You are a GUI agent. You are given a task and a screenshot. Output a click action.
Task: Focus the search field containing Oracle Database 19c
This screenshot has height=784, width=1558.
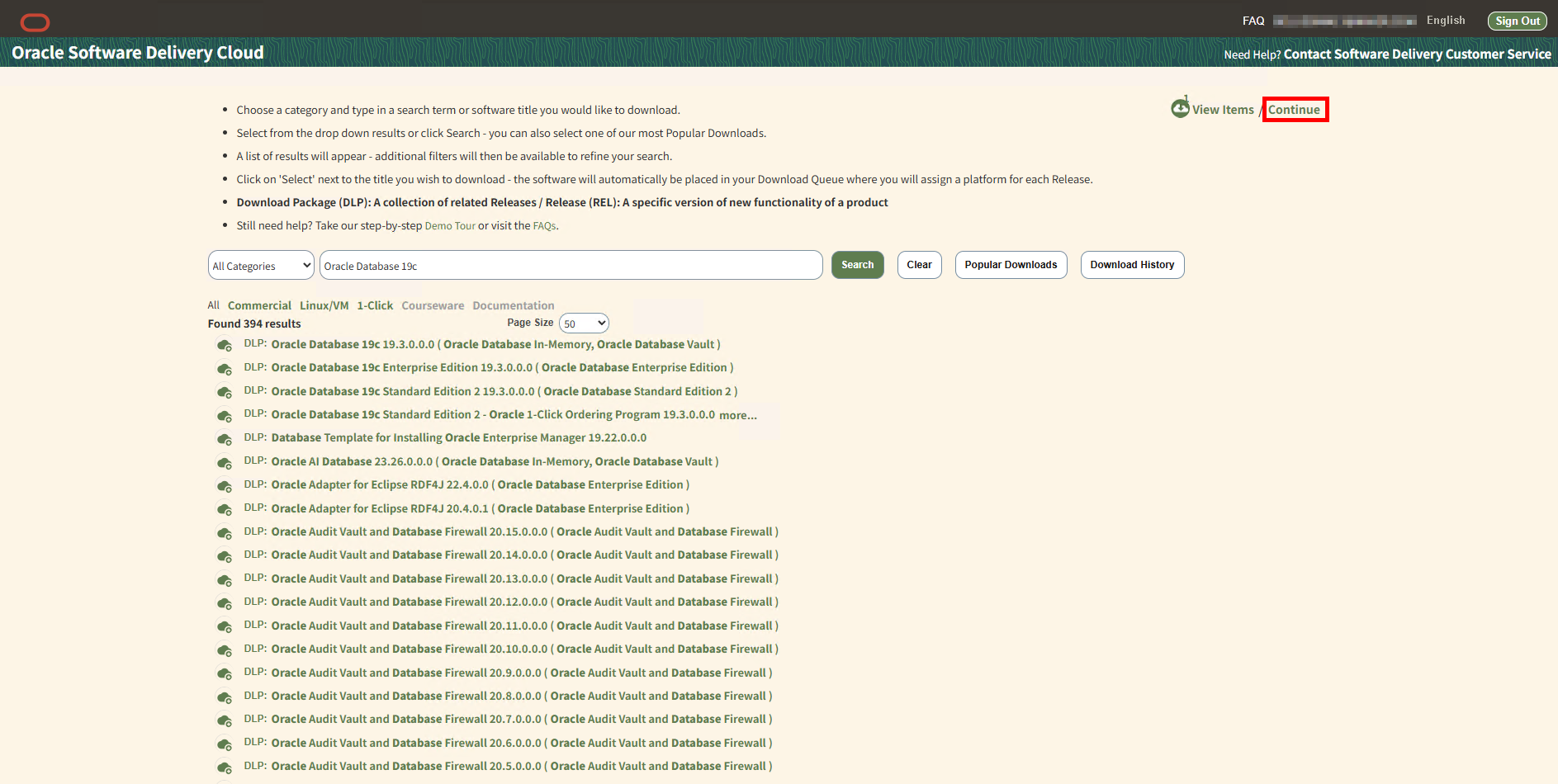pyautogui.click(x=571, y=266)
